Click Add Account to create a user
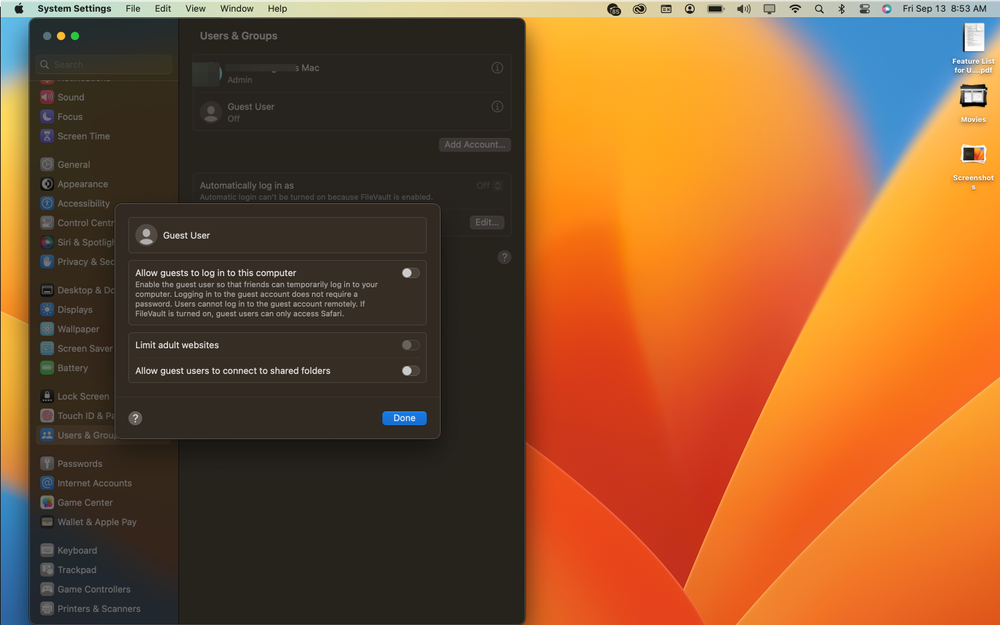The image size is (1000, 625). (474, 144)
